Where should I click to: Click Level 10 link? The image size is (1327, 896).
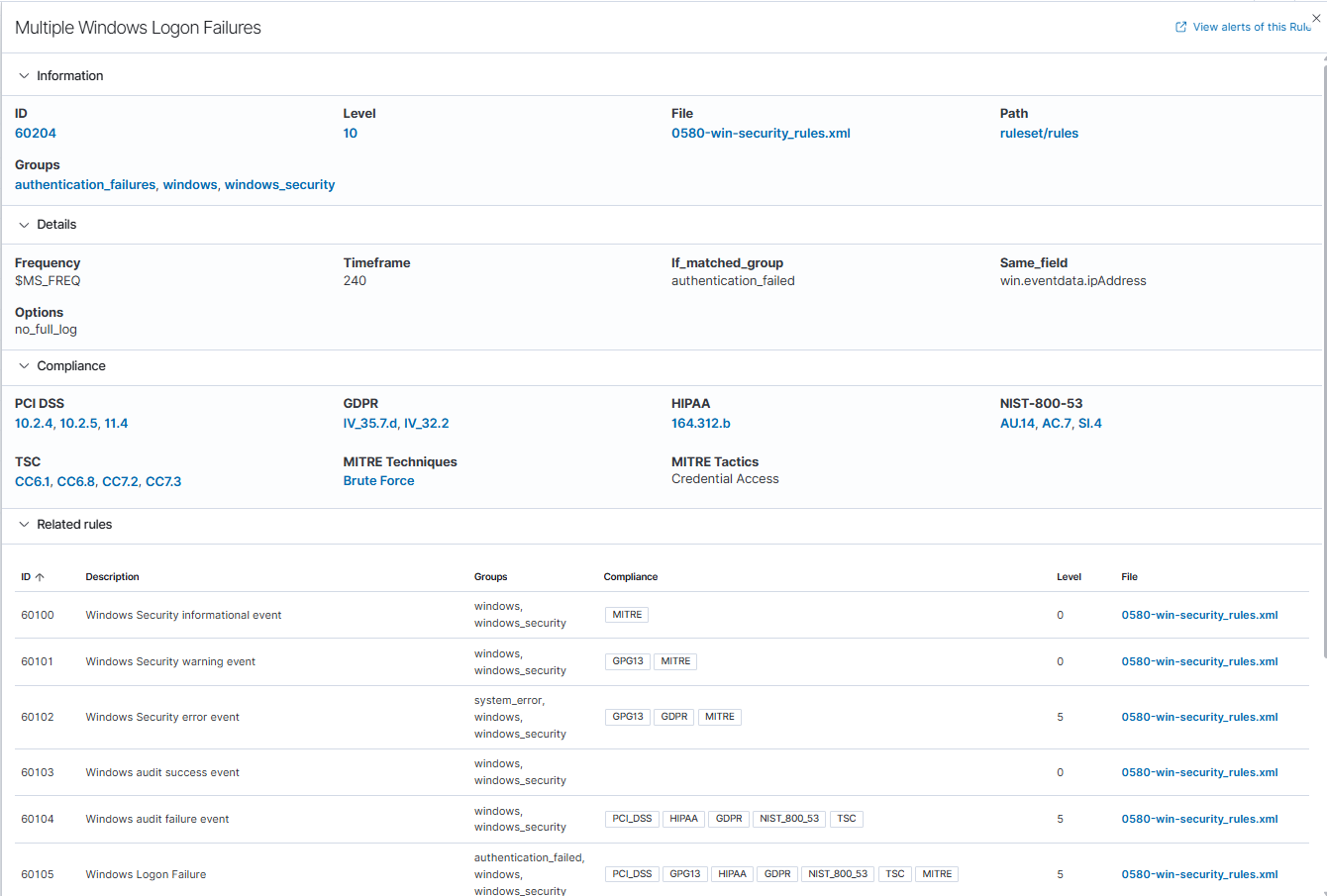click(x=351, y=134)
